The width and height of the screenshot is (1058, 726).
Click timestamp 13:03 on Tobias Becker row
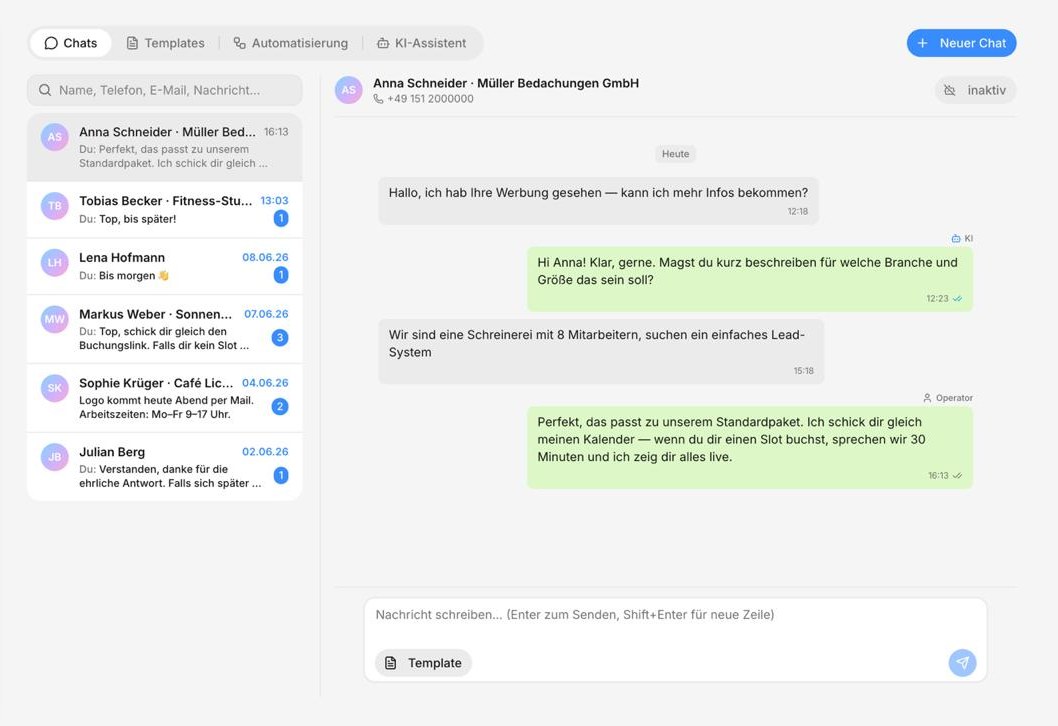click(x=274, y=200)
